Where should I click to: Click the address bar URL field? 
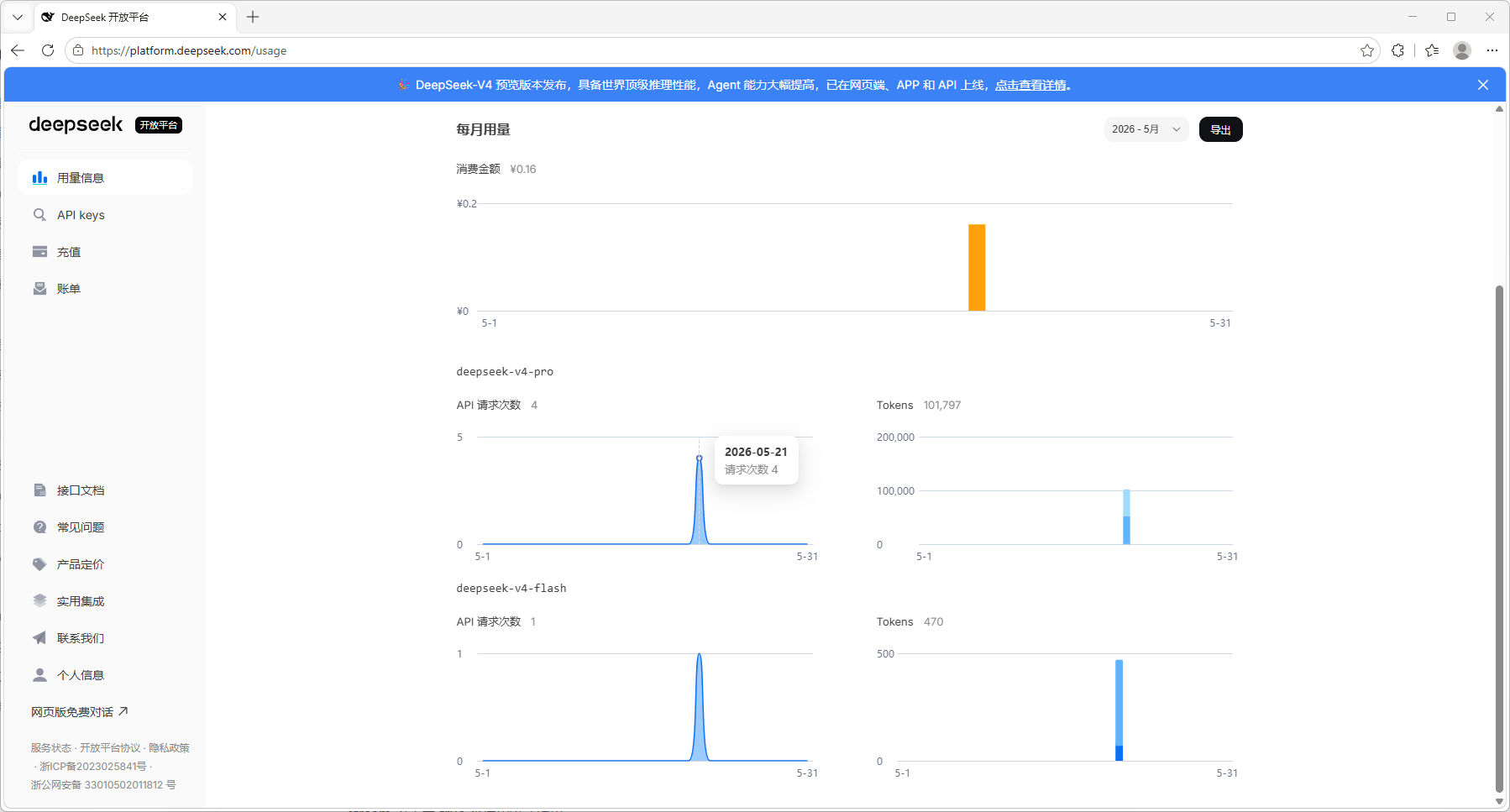(722, 50)
